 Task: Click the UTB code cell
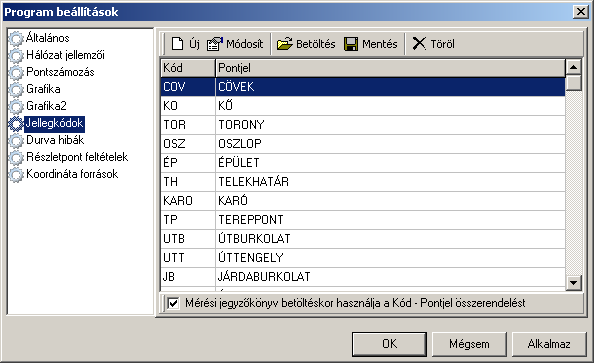pos(188,239)
